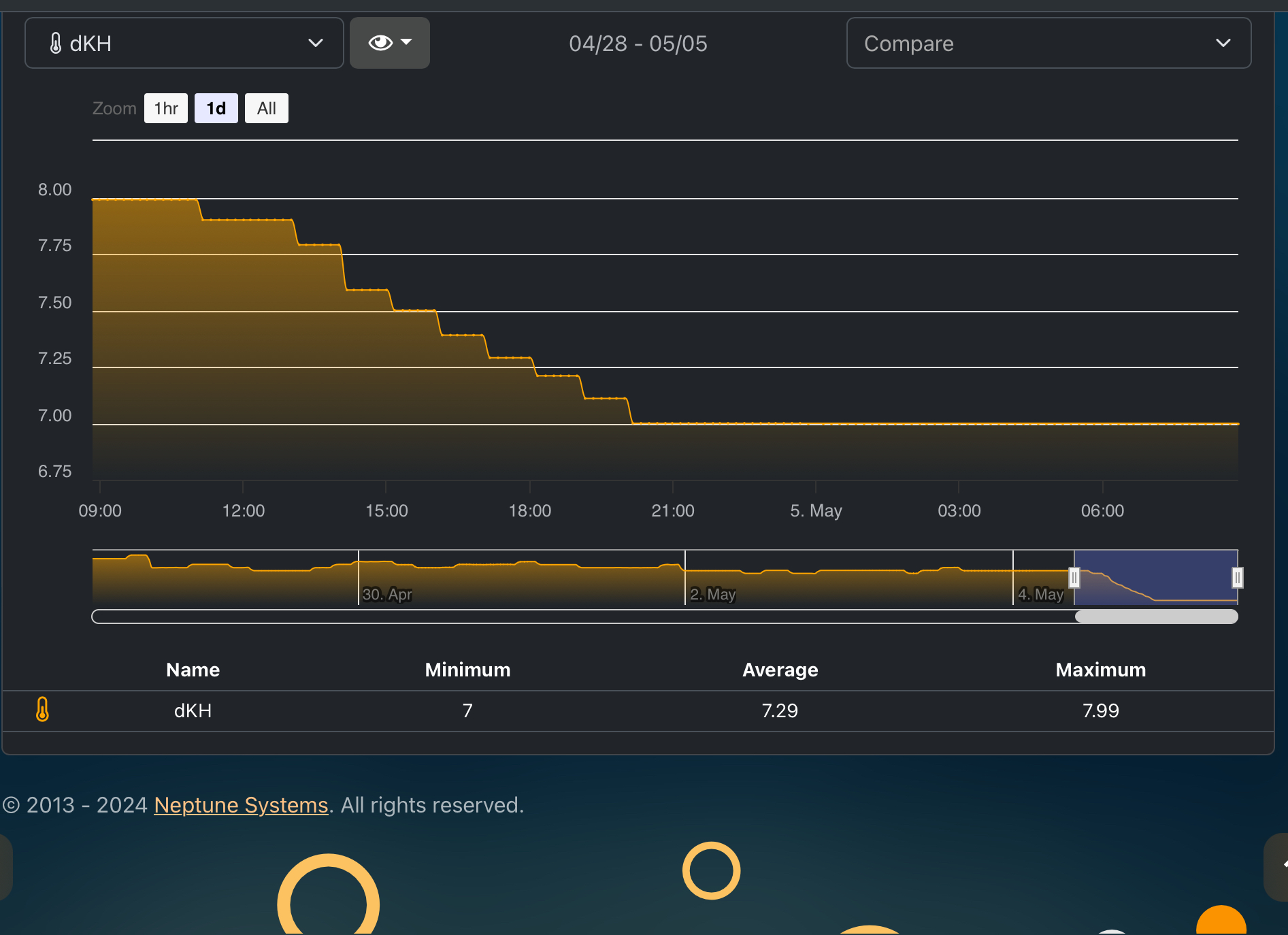Open the caret arrow beside the eye icon

point(407,42)
